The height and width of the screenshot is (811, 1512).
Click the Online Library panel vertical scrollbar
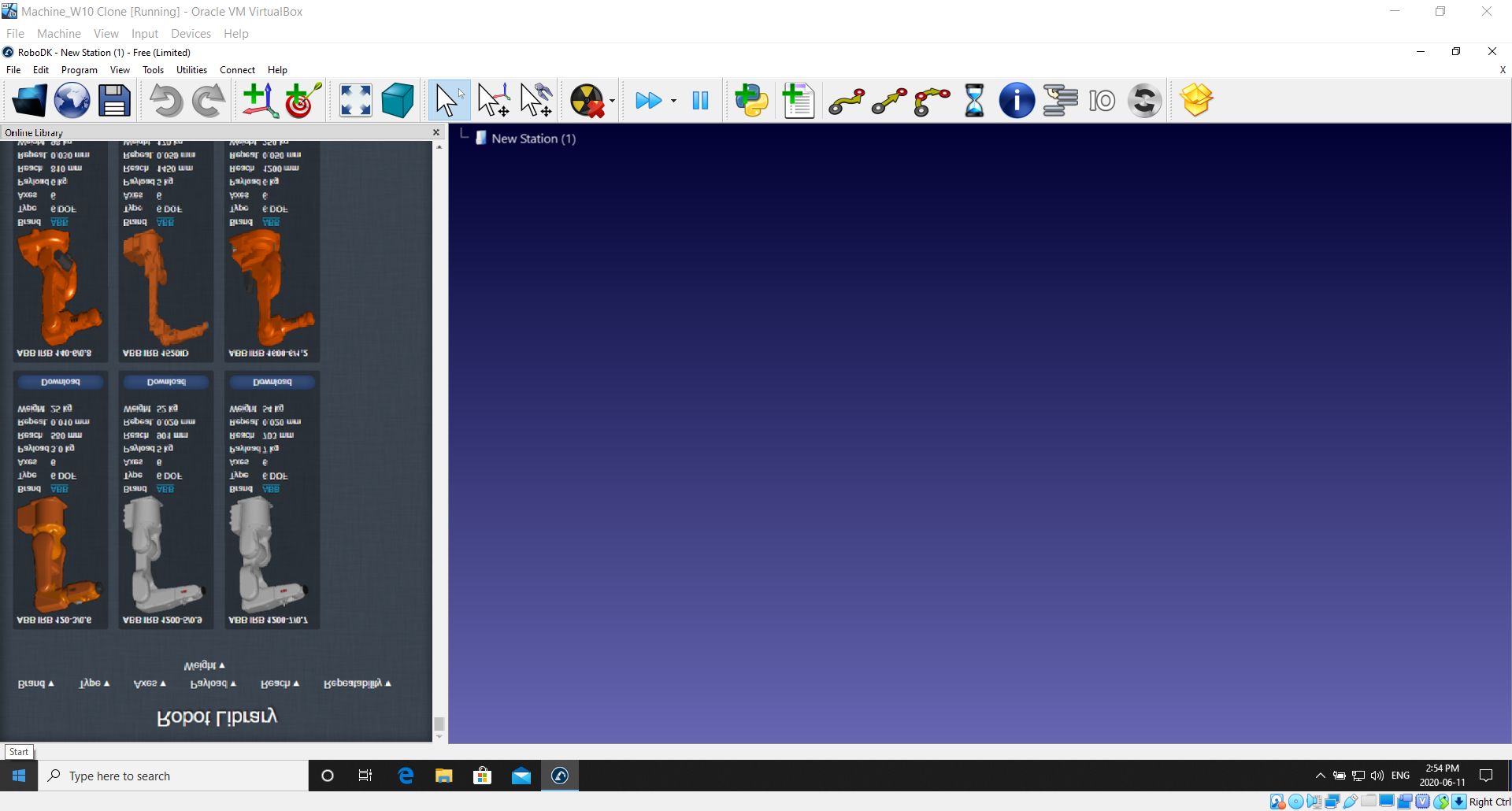point(439,433)
